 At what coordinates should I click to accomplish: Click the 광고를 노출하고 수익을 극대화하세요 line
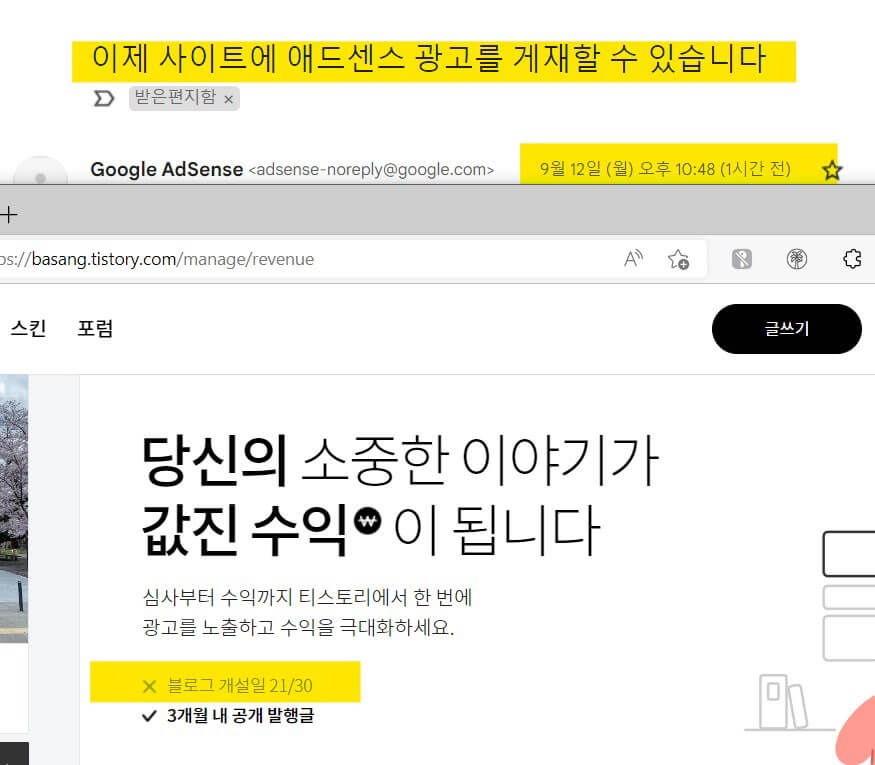point(299,627)
